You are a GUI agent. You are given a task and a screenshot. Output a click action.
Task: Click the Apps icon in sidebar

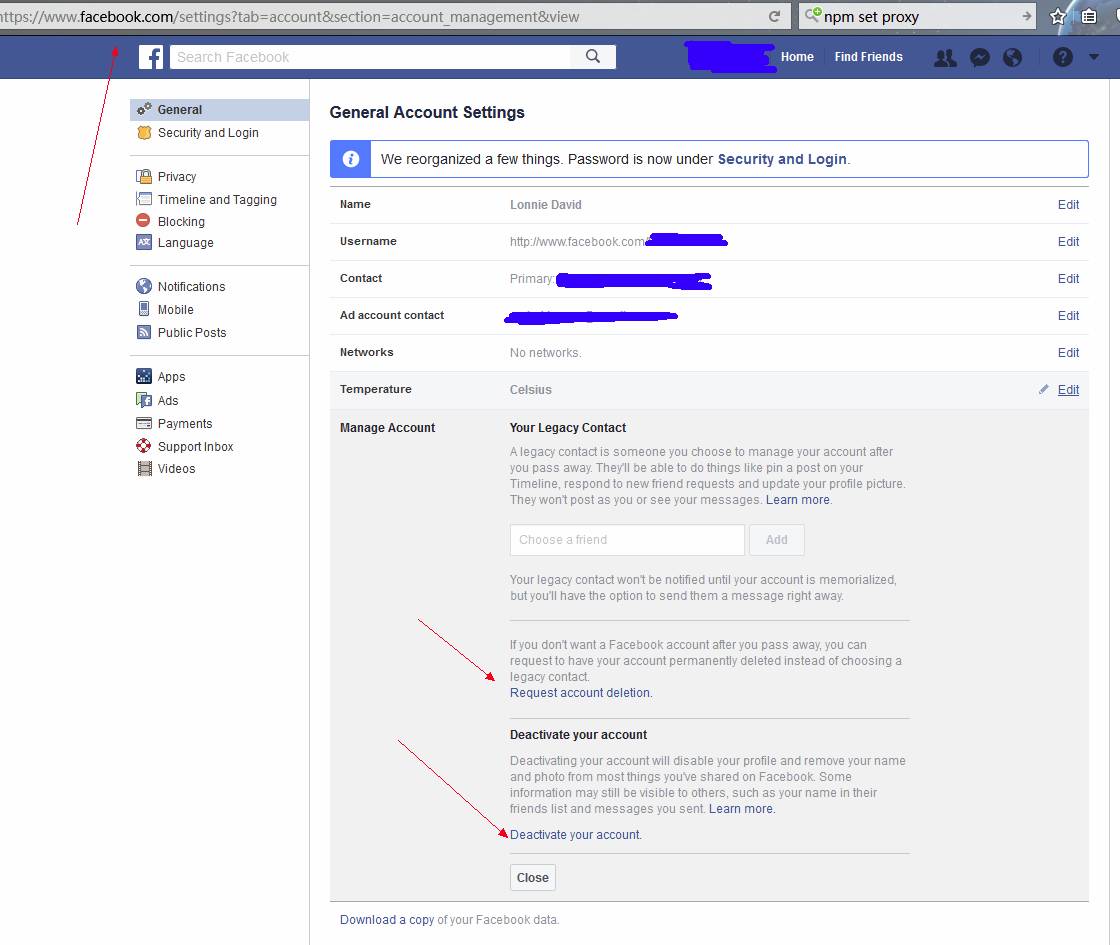144,376
